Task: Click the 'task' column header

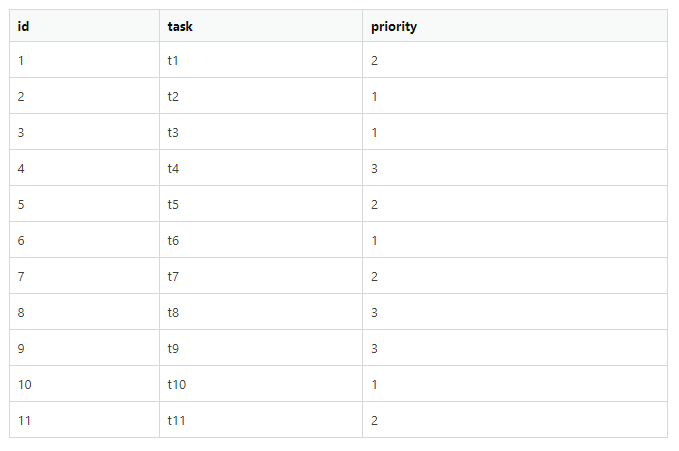Action: [x=180, y=27]
